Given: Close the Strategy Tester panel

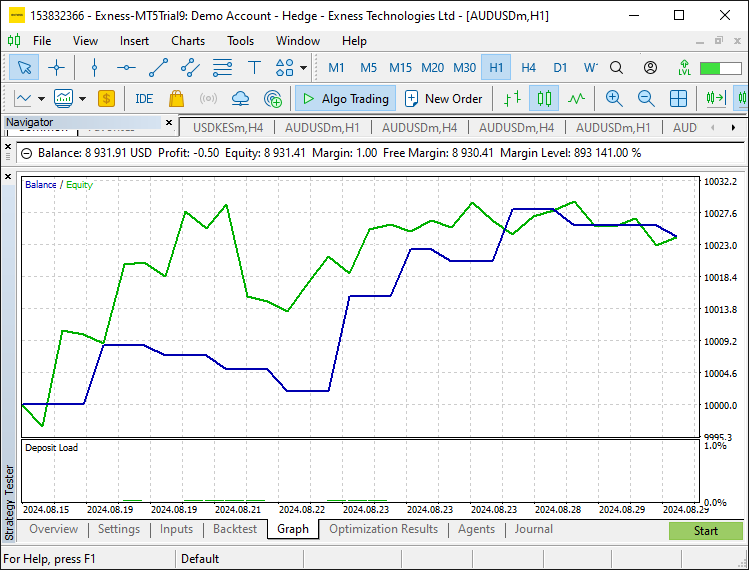Looking at the screenshot, I should (x=8, y=177).
